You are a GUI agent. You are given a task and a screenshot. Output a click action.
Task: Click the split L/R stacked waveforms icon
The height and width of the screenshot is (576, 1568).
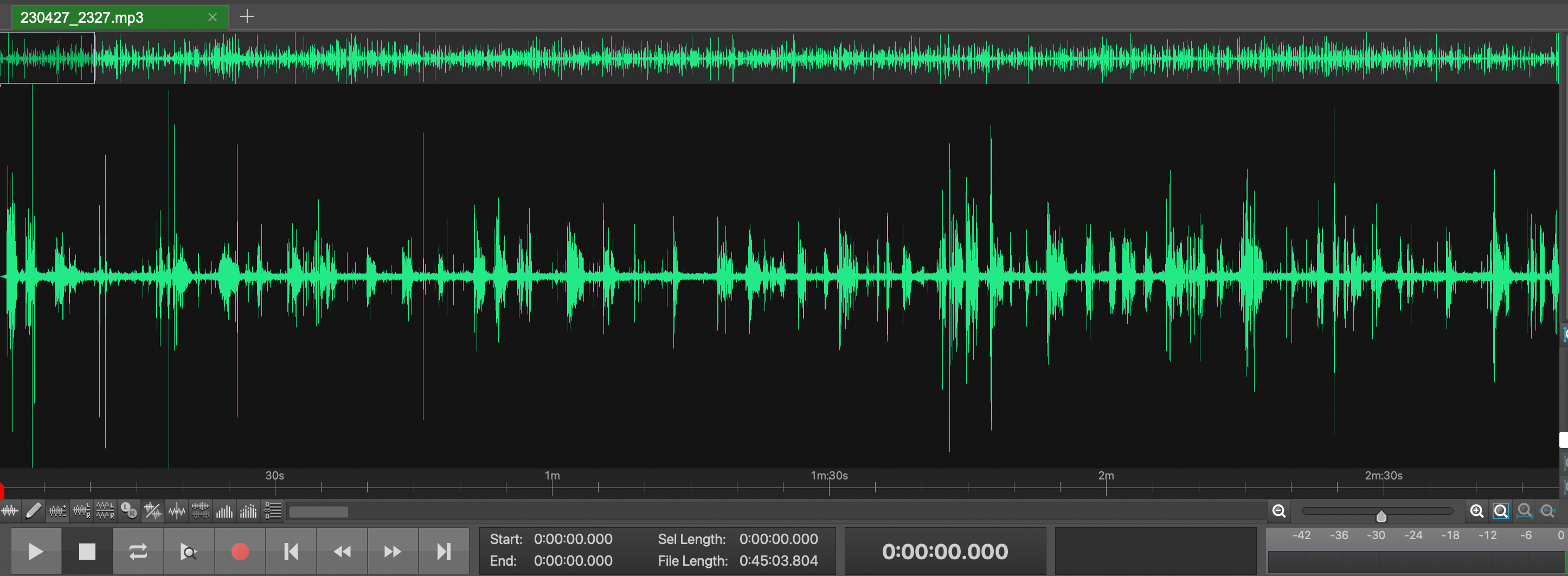[x=105, y=511]
